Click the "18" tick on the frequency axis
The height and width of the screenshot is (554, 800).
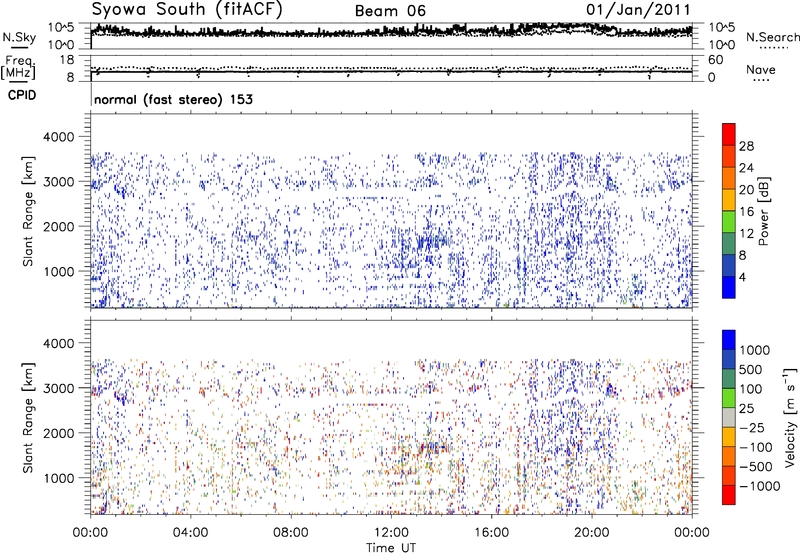67,60
